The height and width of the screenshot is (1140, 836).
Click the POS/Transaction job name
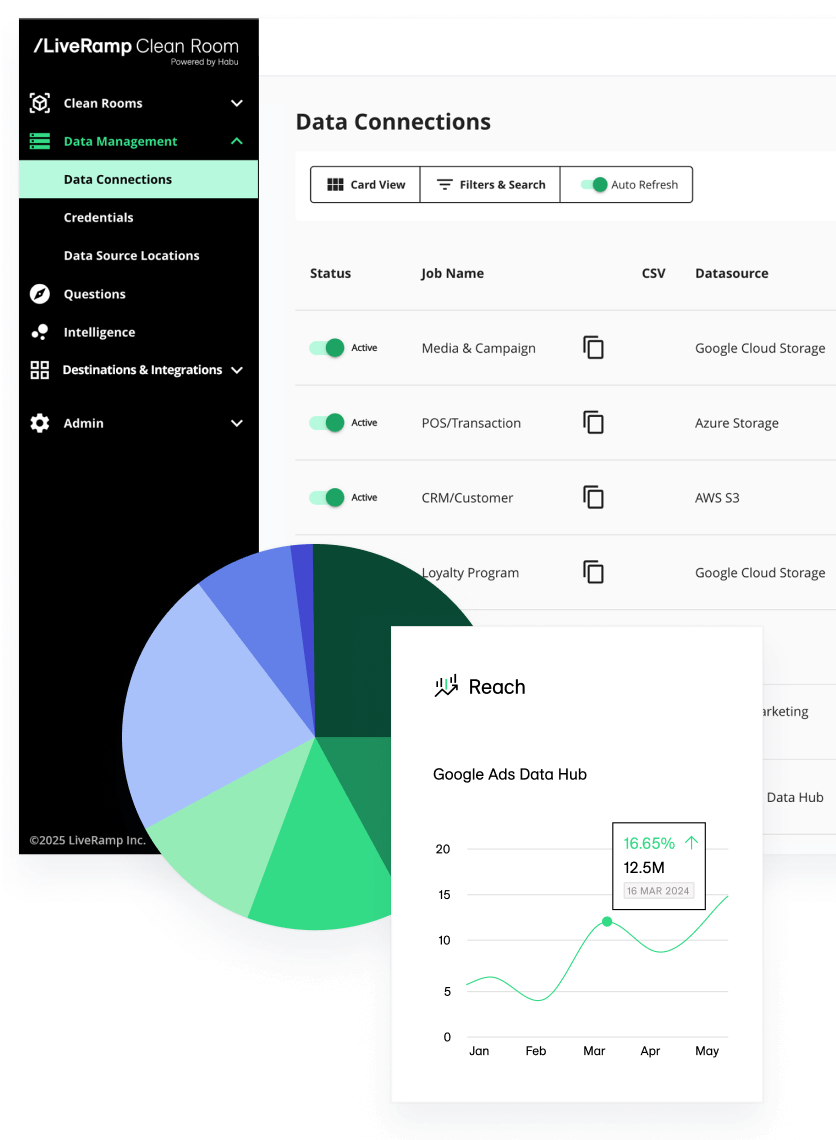(471, 423)
